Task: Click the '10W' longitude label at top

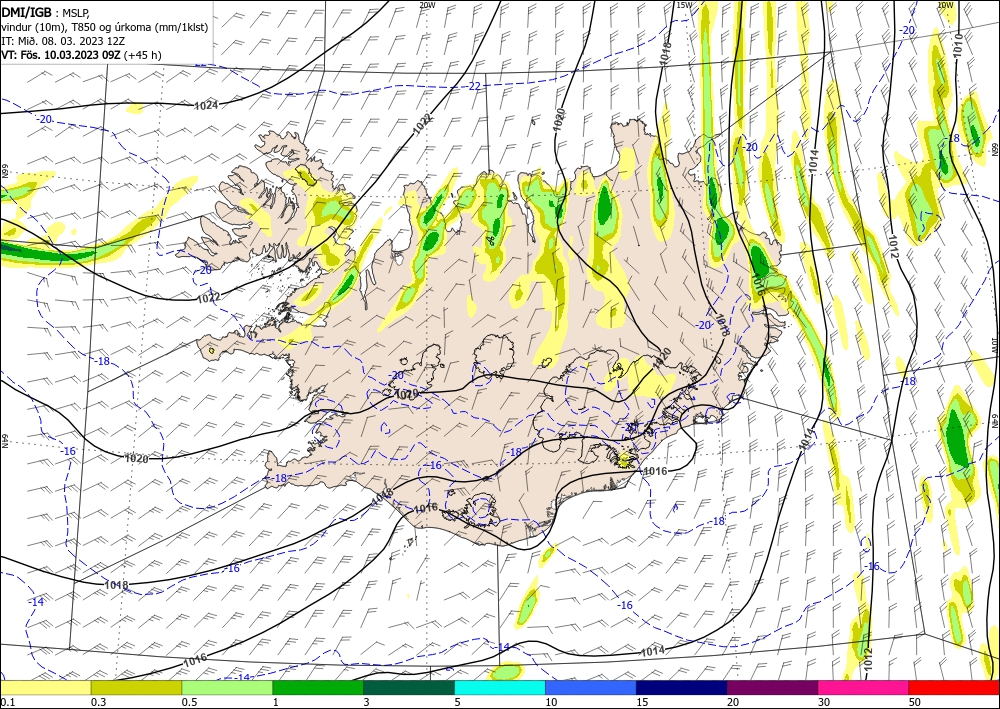Action: tap(945, 5)
